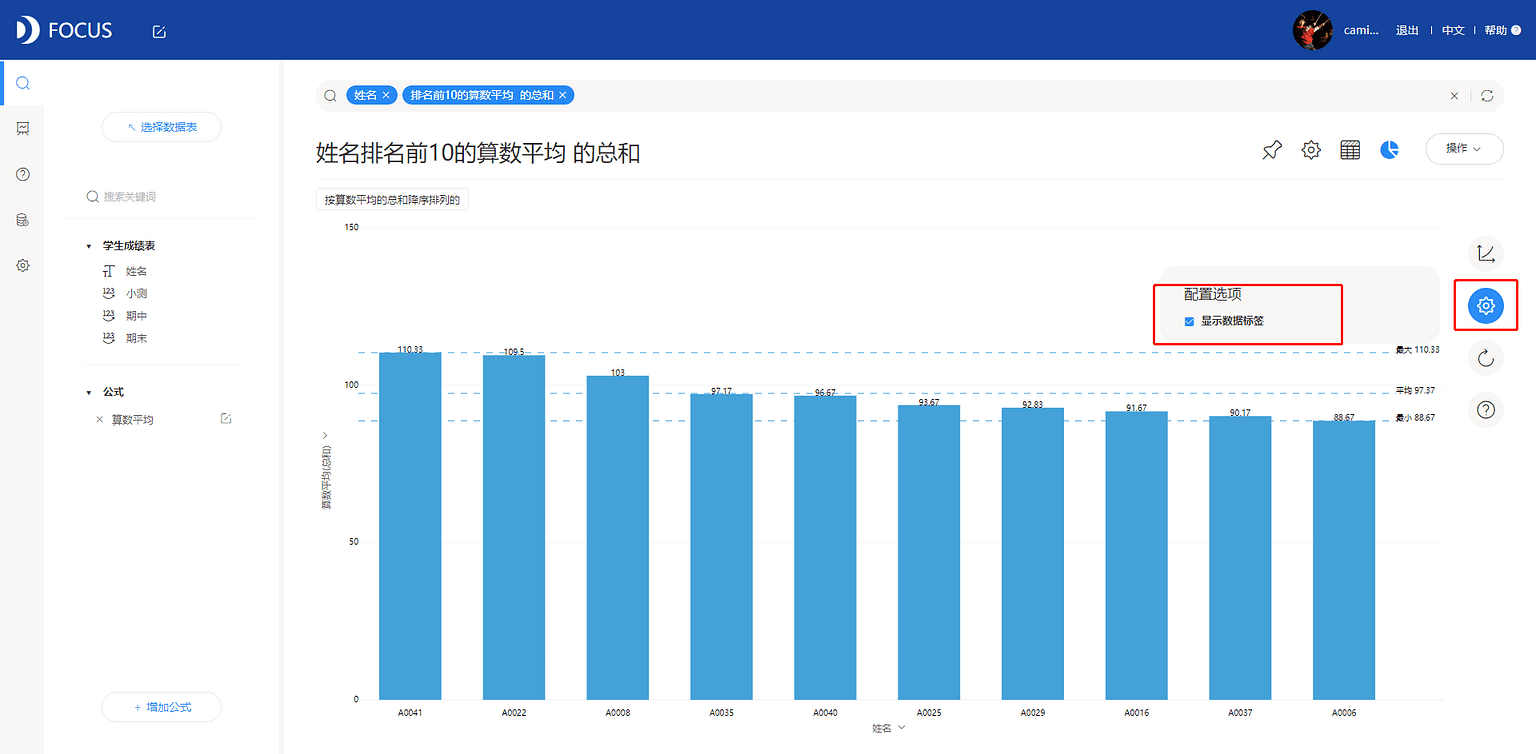This screenshot has height=754, width=1536.
Task: Delete the 算数平均 formula with X
Action: pyautogui.click(x=99, y=420)
